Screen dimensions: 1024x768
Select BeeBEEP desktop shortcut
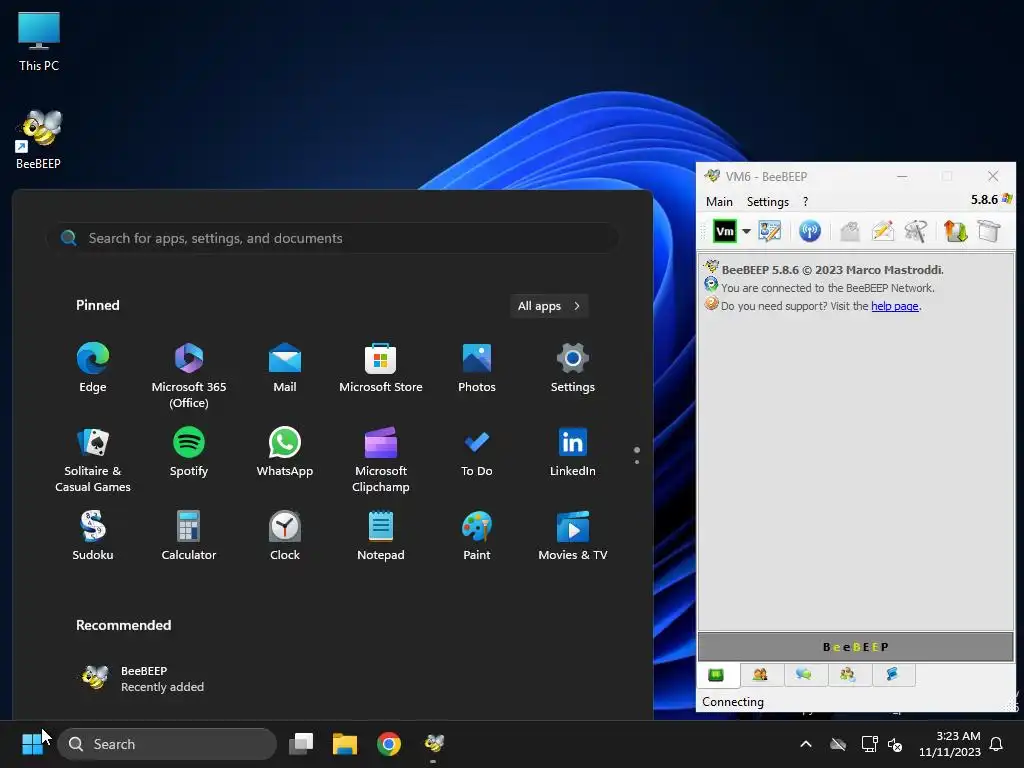[39, 140]
